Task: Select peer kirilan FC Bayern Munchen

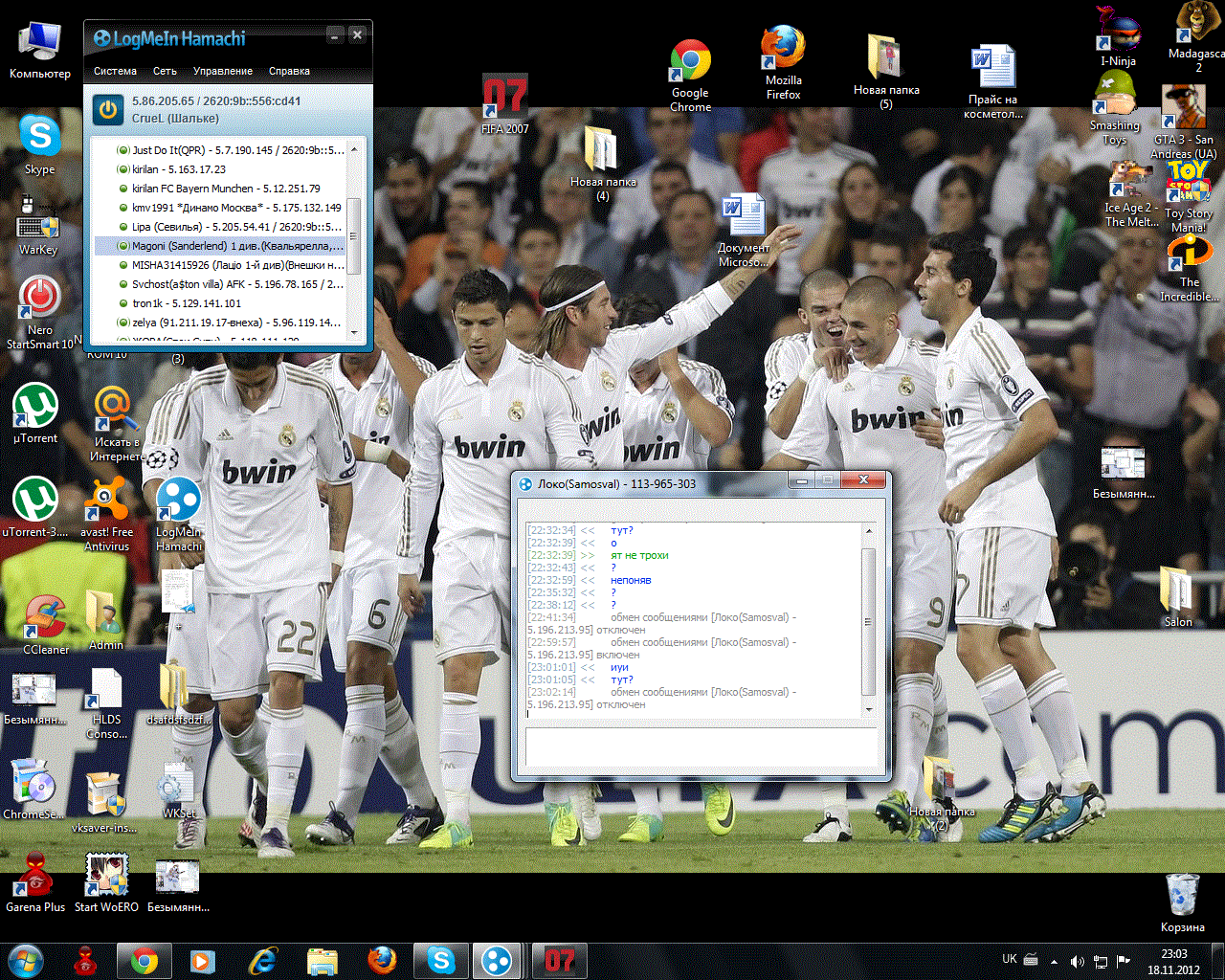Action: click(x=220, y=189)
